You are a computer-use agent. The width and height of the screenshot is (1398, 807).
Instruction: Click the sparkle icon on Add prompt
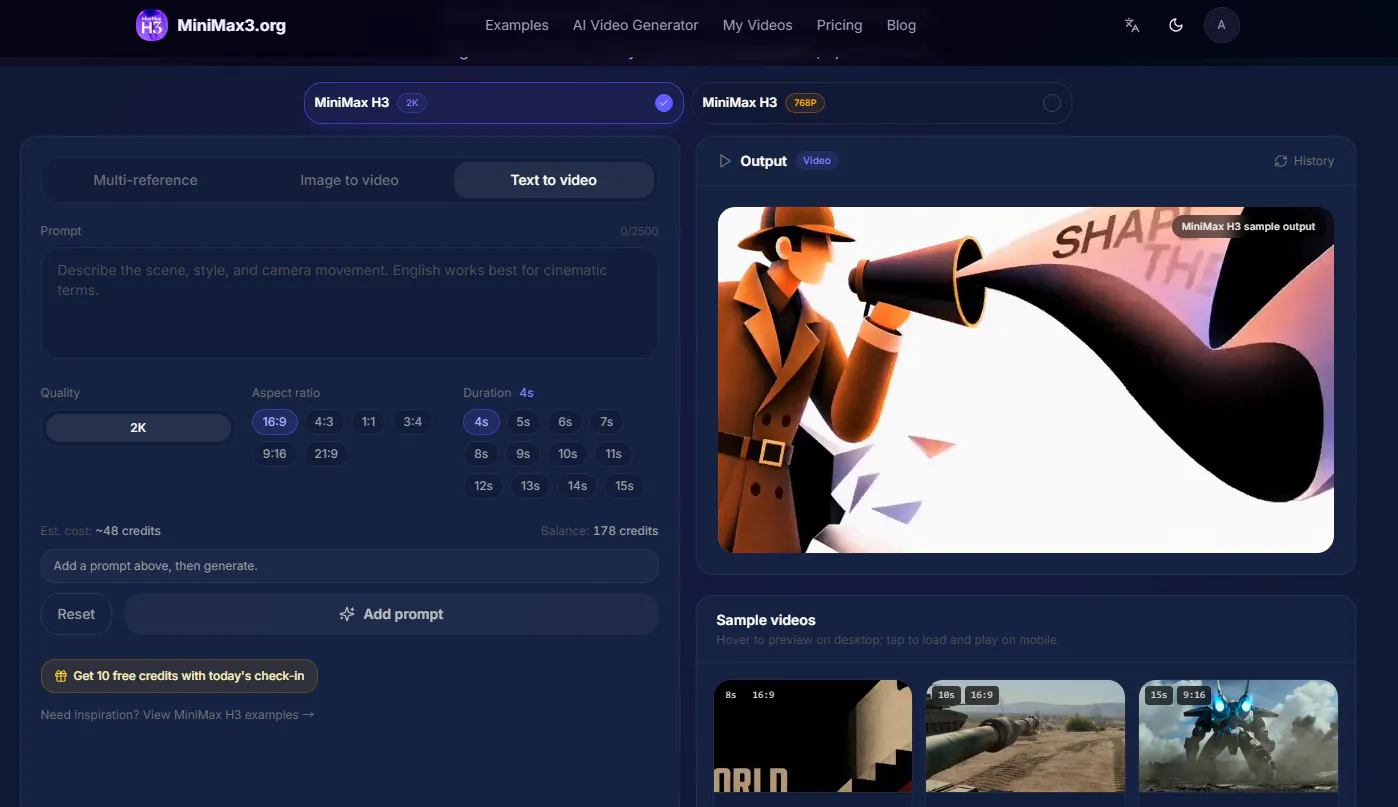(x=347, y=614)
